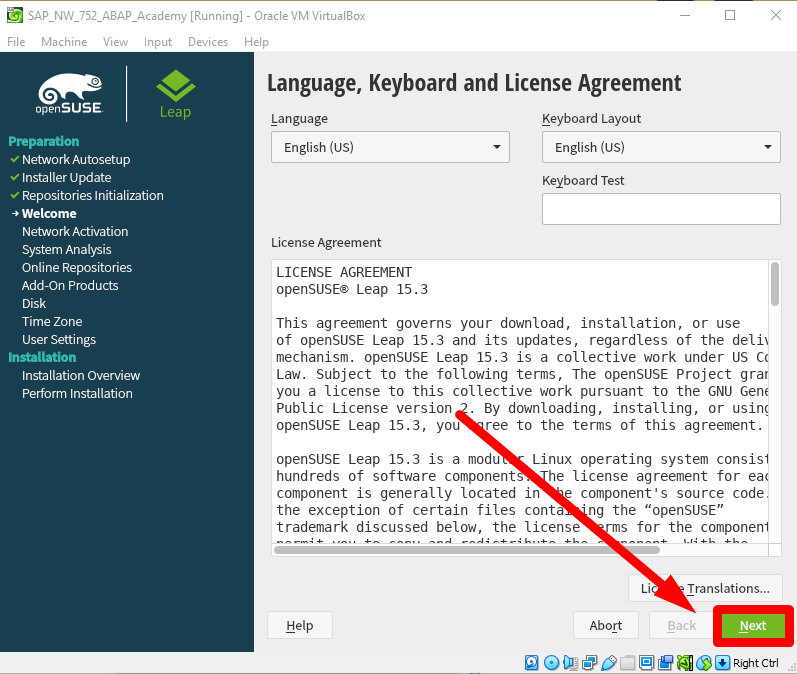The width and height of the screenshot is (797, 674).
Task: Click the display status icon
Action: (647, 663)
